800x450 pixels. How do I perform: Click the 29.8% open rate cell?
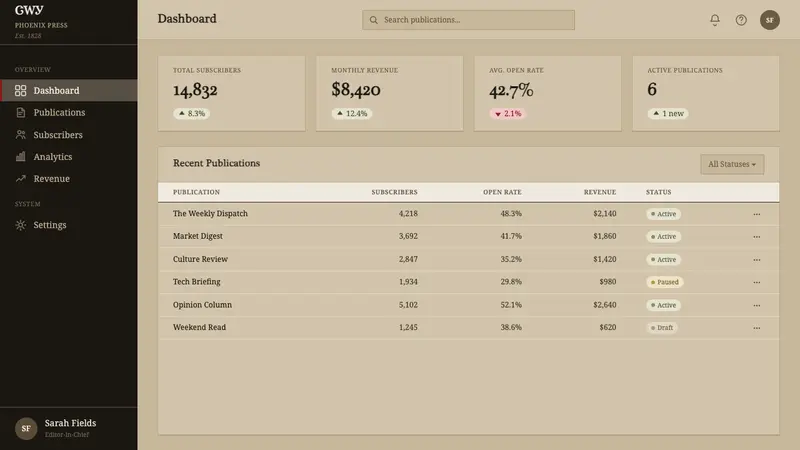click(511, 282)
